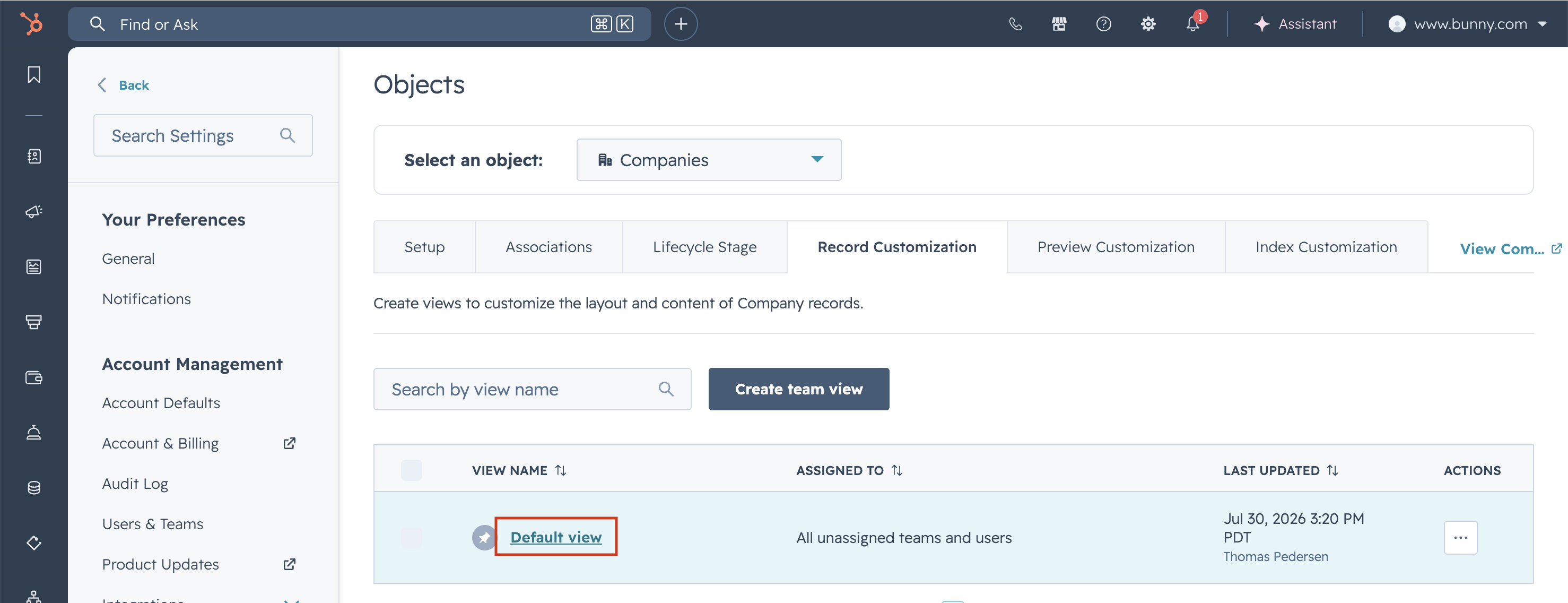
Task: Open the Assistant button
Action: coord(1295,24)
